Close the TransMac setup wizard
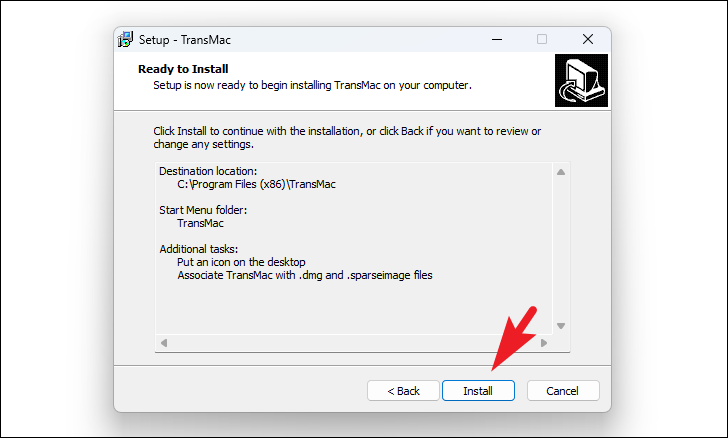The image size is (728, 438). (x=588, y=39)
